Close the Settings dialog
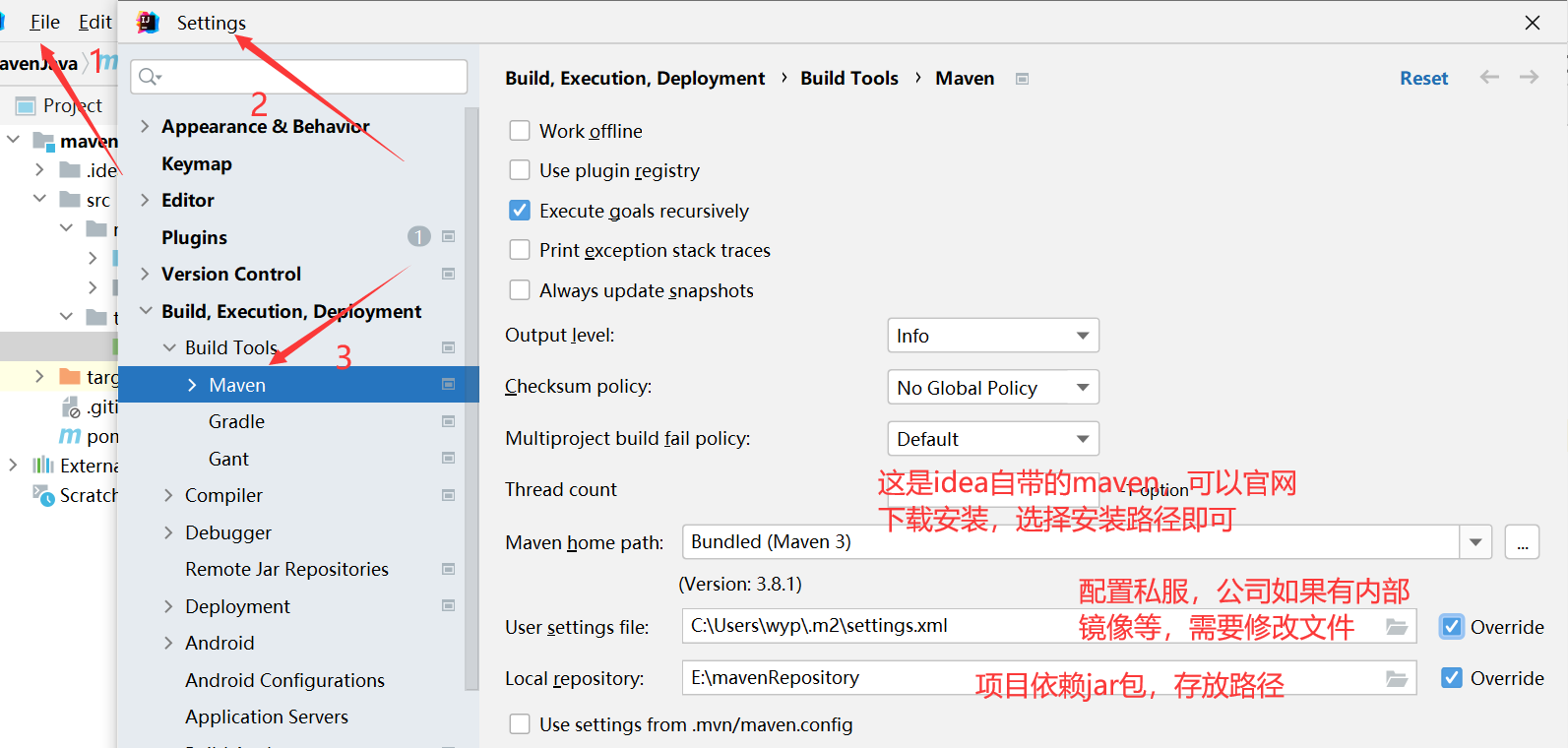The image size is (1568, 748). (x=1533, y=22)
